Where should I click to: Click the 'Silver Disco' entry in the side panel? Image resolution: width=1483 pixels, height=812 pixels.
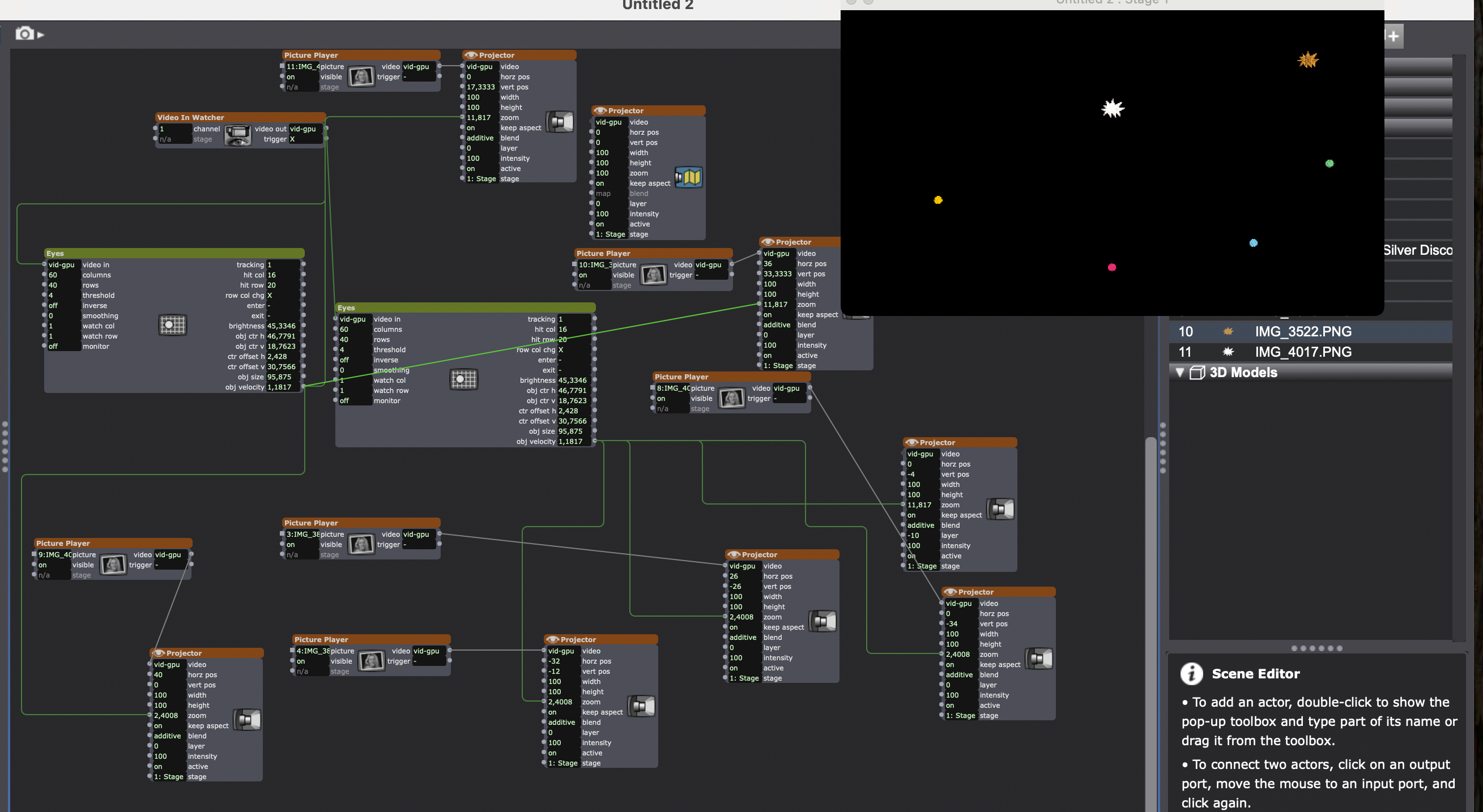[x=1417, y=250]
